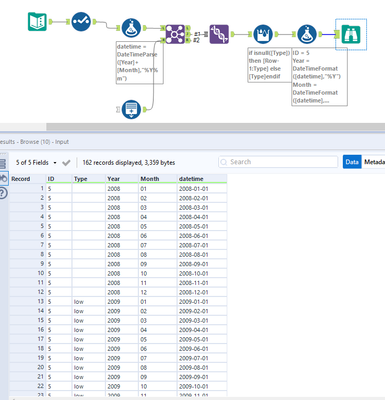Click into the results Search field
Image resolution: width=385 pixels, height=400 pixels.
278,162
